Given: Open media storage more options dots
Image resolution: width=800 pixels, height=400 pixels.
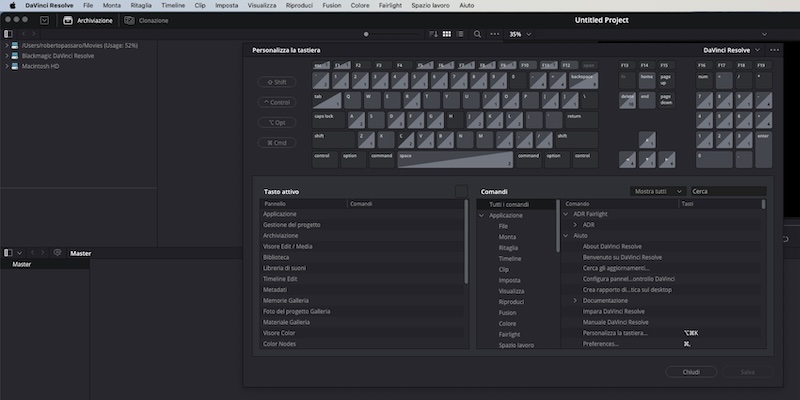Looking at the screenshot, I should pos(494,34).
